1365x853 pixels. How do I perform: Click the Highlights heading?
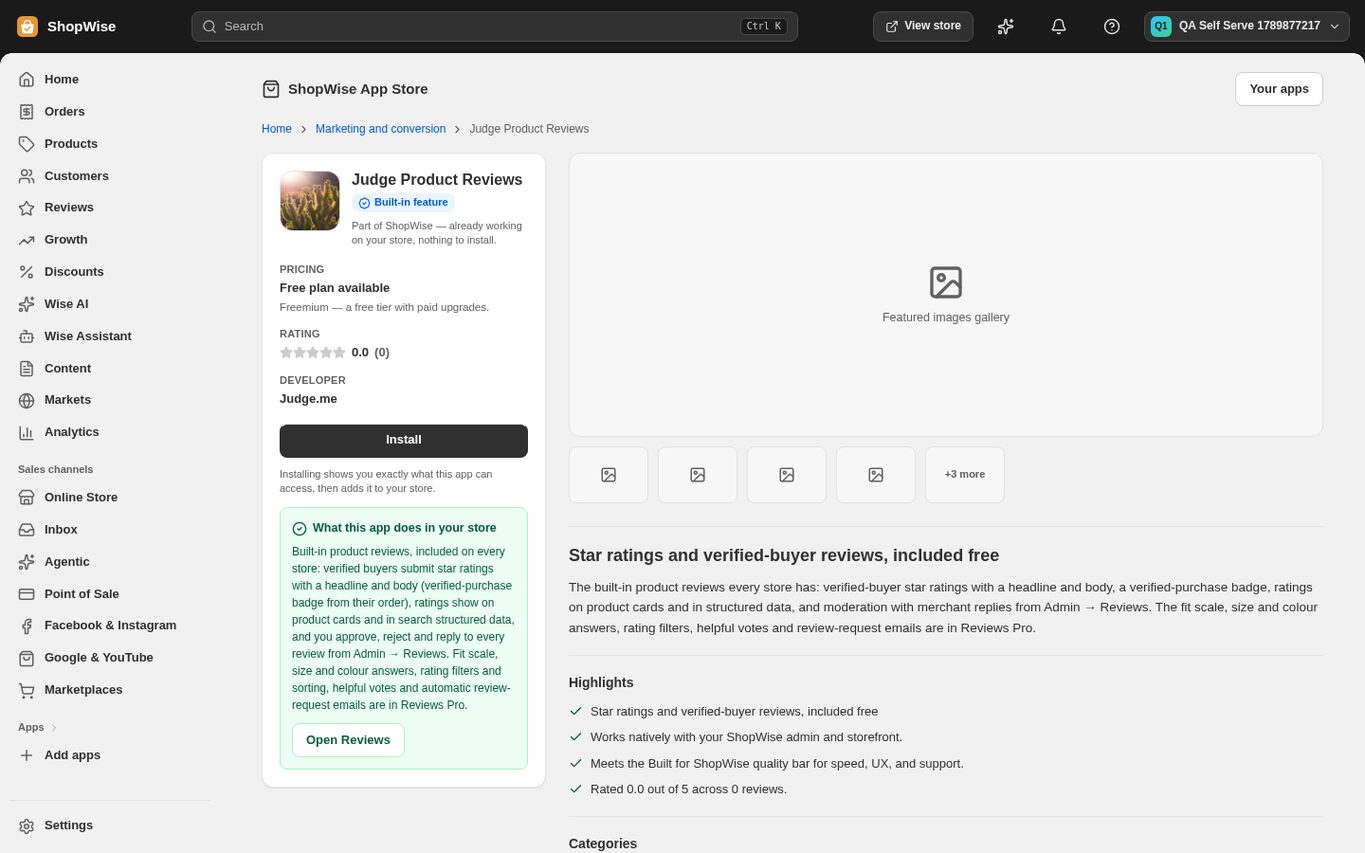coord(601,683)
